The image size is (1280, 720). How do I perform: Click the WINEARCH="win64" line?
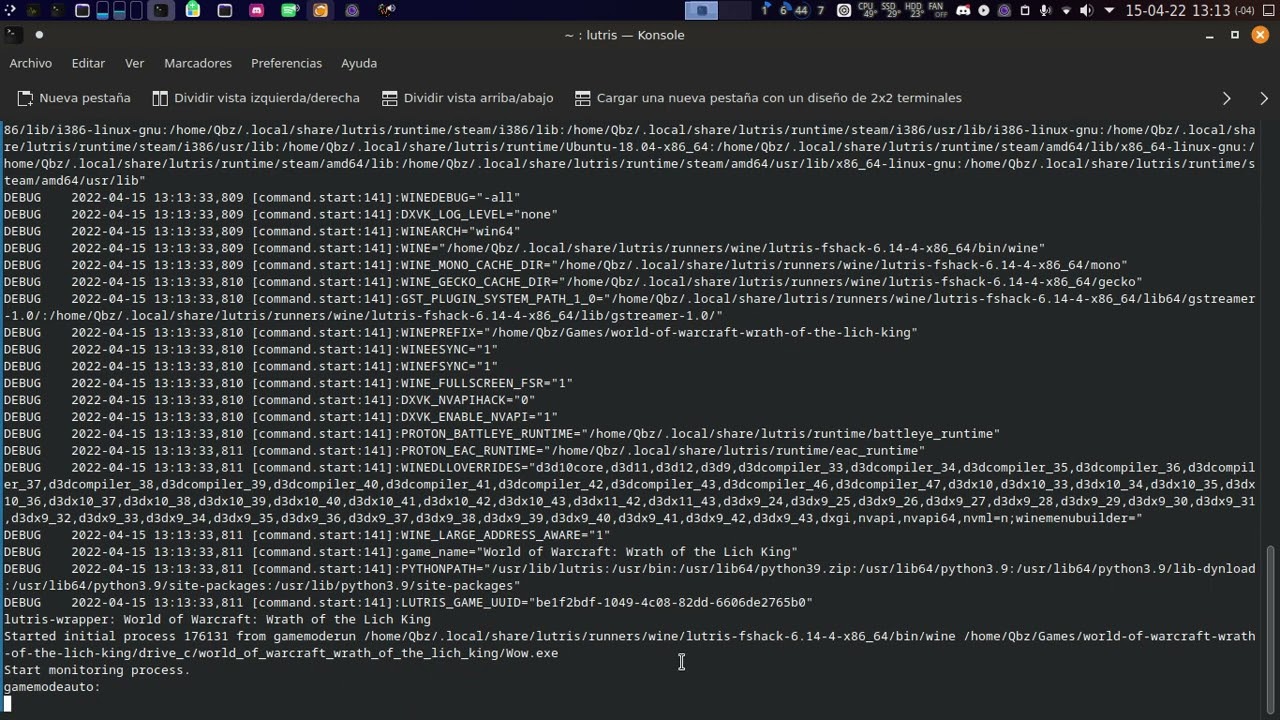click(262, 231)
